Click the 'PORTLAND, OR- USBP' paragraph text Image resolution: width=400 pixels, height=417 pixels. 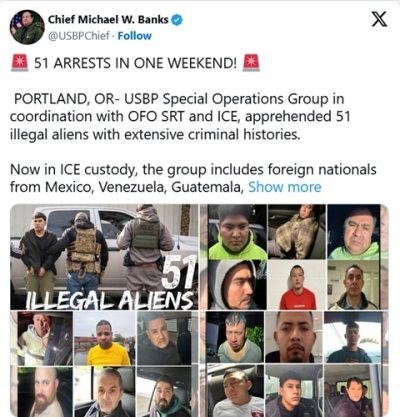coord(180,117)
